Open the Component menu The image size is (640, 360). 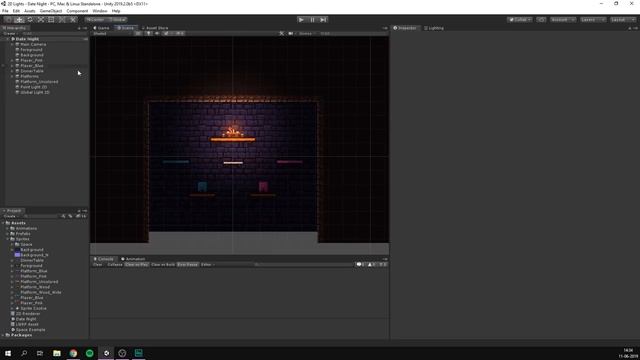[x=77, y=11]
